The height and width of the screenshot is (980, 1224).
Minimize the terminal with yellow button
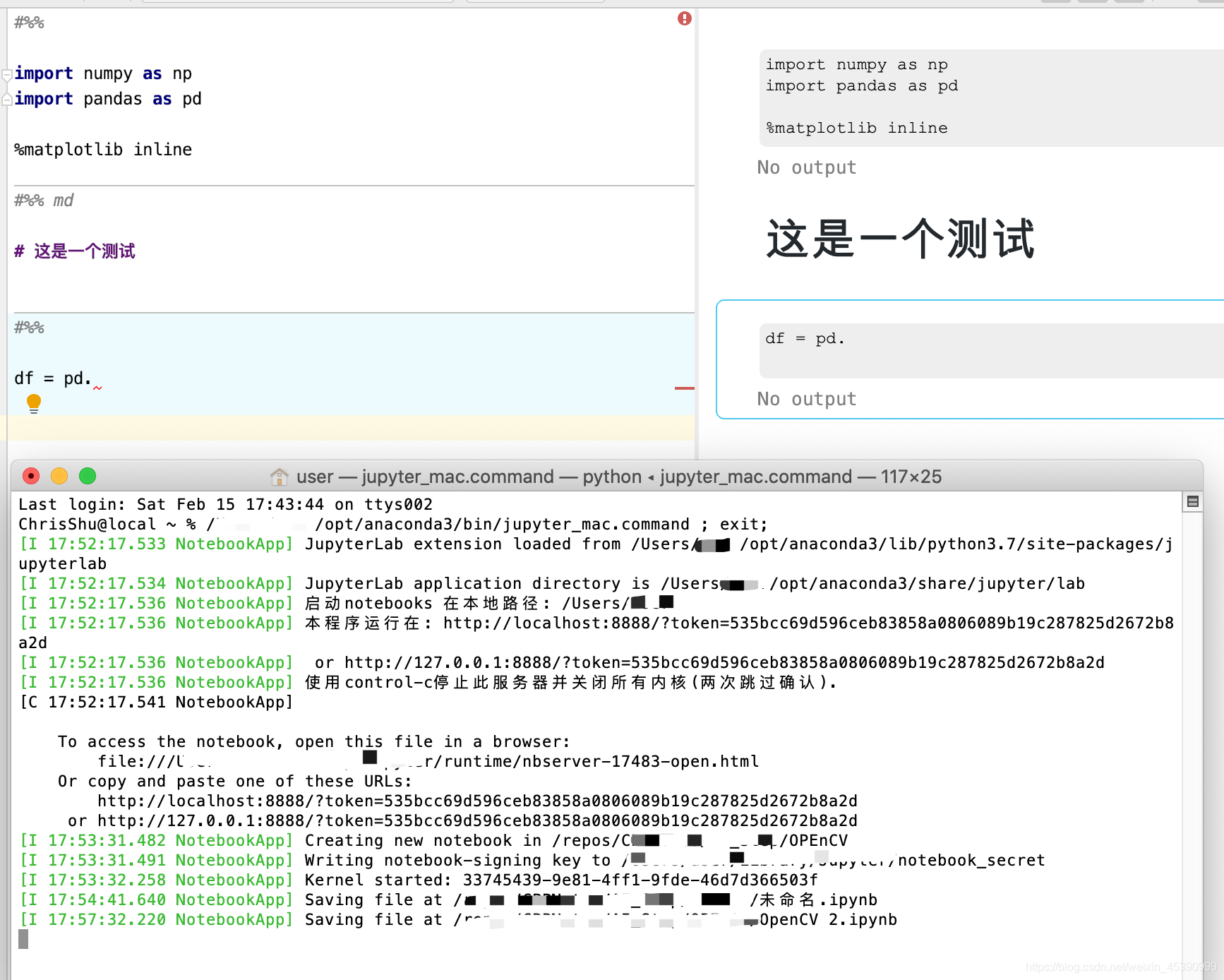pyautogui.click(x=59, y=476)
